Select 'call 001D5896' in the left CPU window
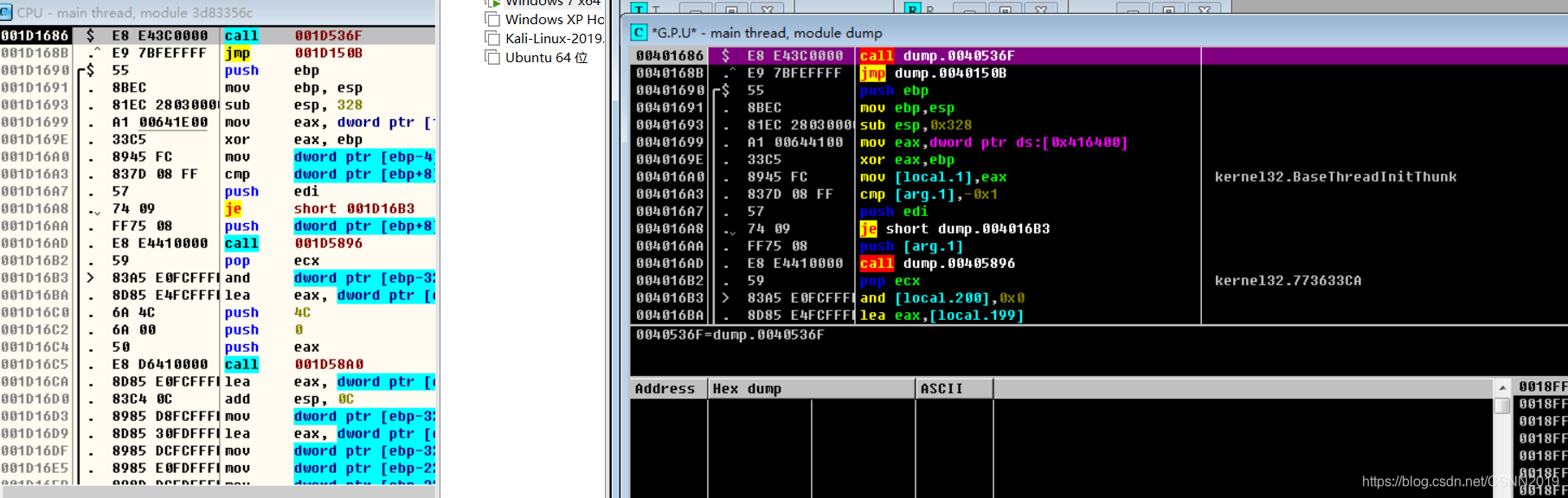1568x498 pixels. pyautogui.click(x=293, y=243)
